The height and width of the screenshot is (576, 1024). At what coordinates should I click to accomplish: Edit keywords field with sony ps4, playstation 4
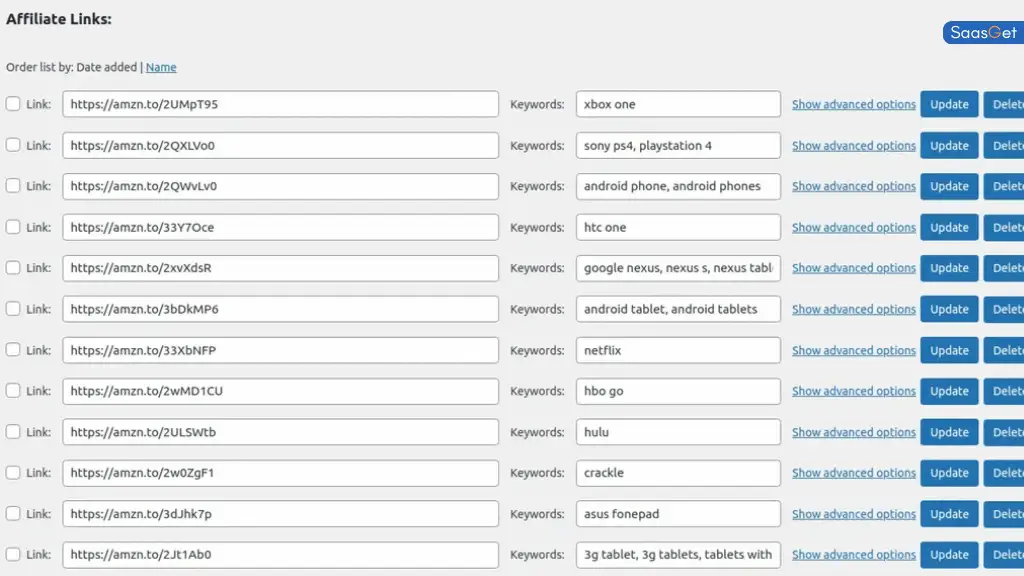678,146
